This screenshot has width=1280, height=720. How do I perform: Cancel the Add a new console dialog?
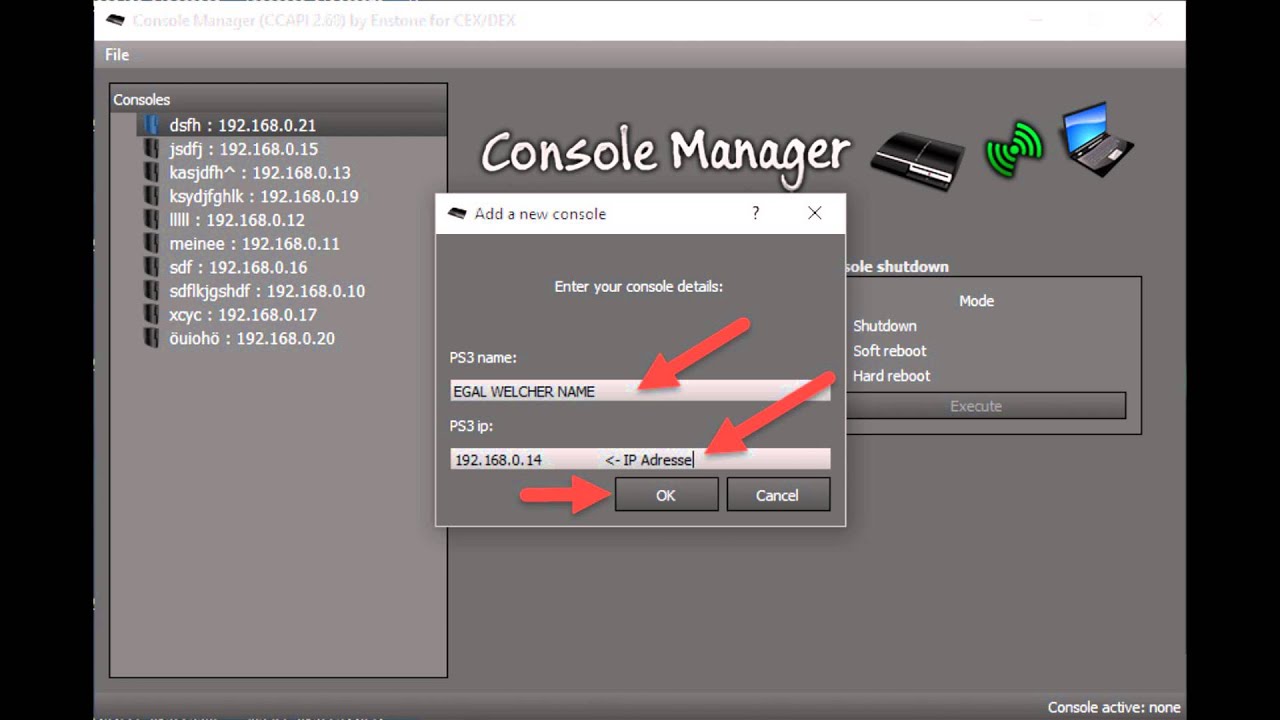click(778, 495)
